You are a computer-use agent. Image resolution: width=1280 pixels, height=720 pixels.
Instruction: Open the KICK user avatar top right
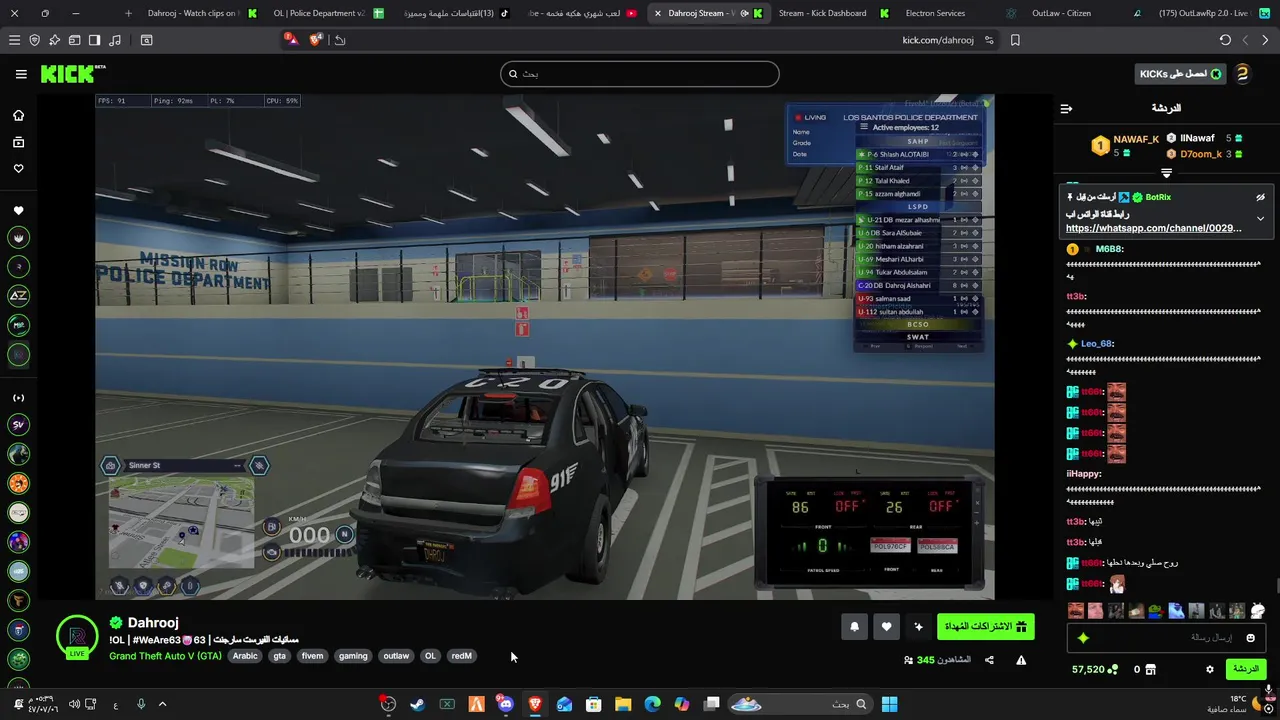coord(1242,74)
